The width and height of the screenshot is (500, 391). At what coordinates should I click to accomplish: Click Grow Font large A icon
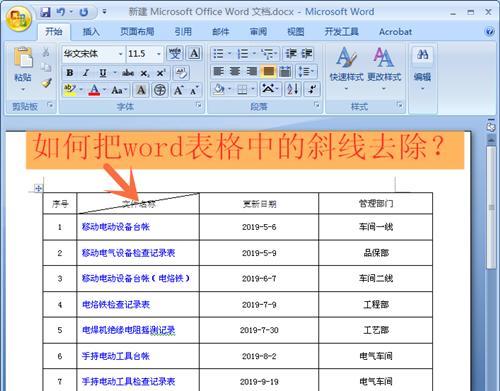(179, 90)
